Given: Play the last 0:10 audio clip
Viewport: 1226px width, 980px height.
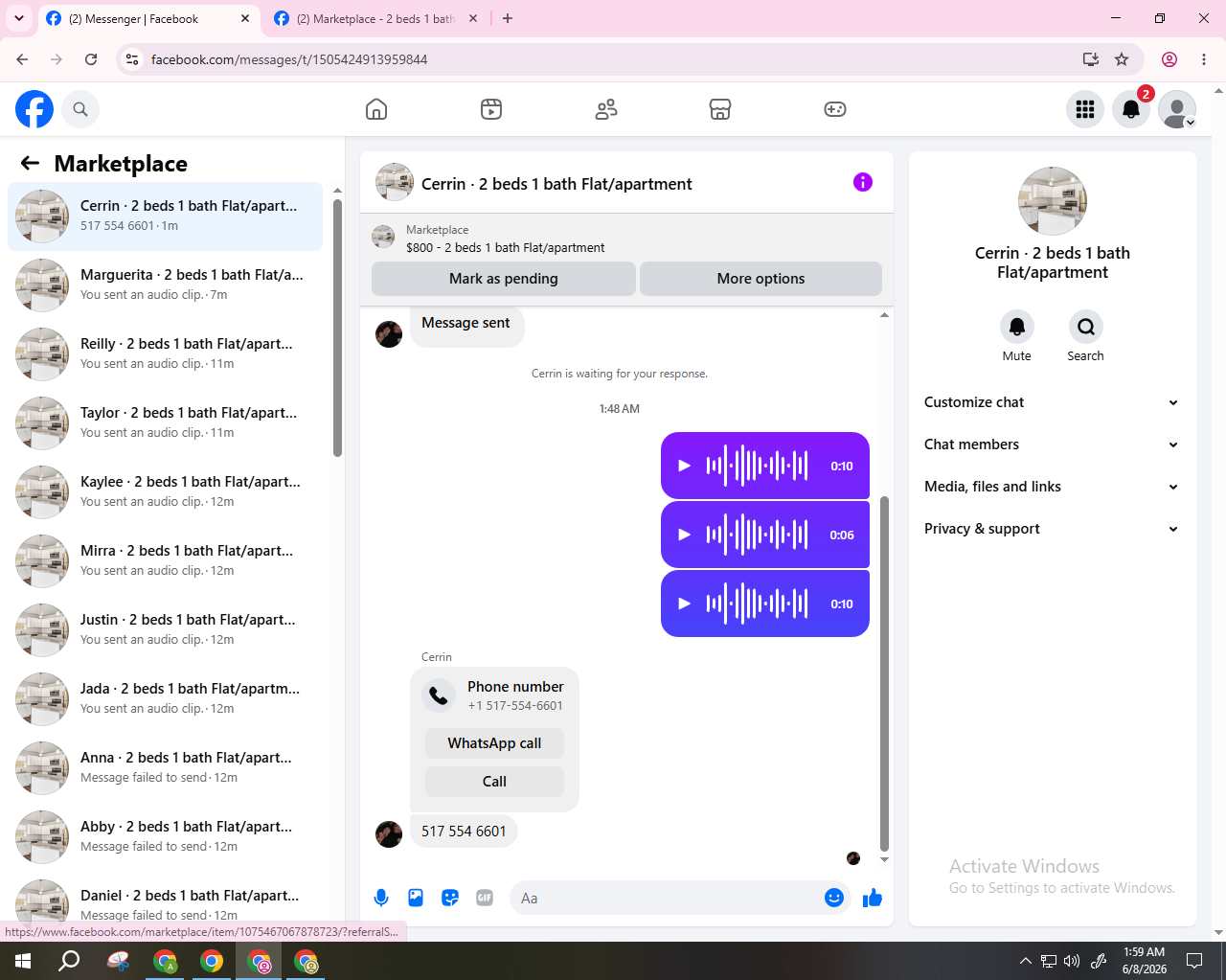Looking at the screenshot, I should tap(684, 604).
